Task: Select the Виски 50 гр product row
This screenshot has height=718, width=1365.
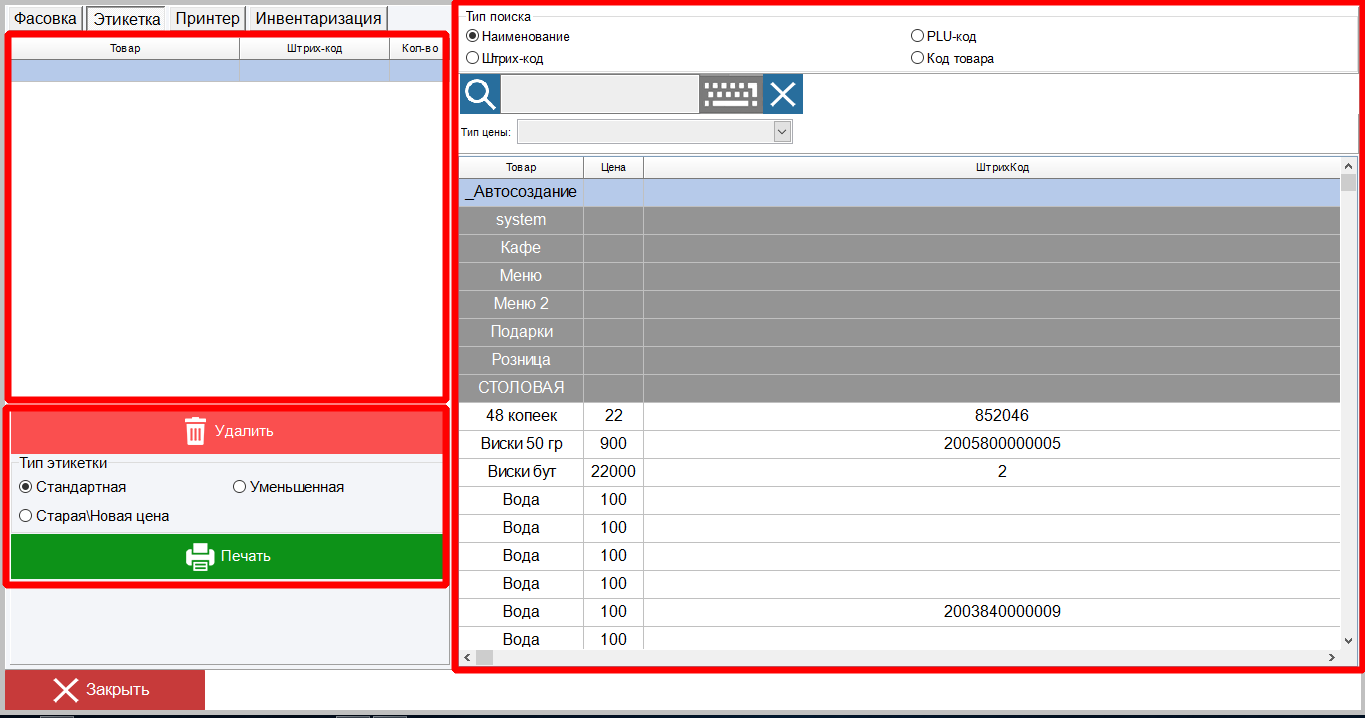Action: (520, 443)
